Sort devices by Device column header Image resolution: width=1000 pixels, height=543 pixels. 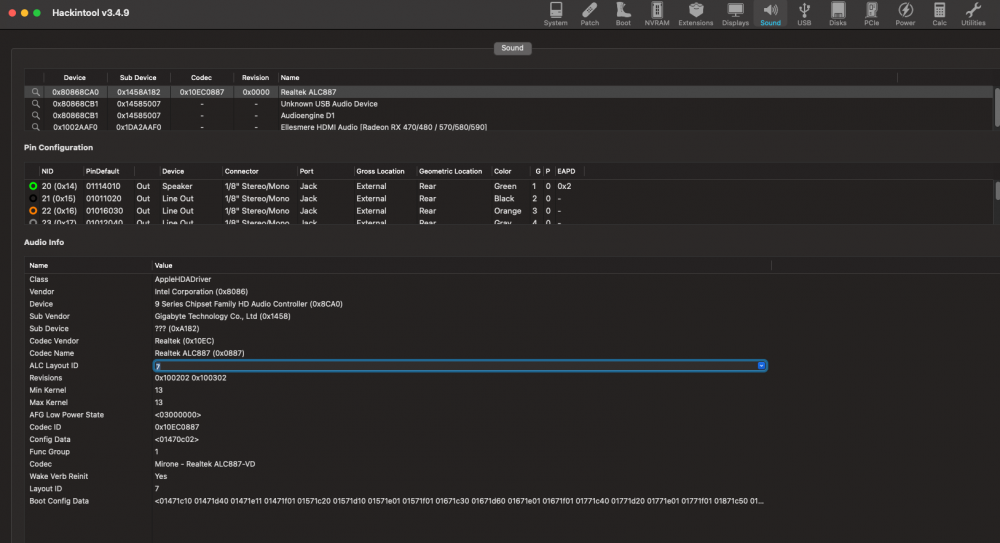point(75,78)
